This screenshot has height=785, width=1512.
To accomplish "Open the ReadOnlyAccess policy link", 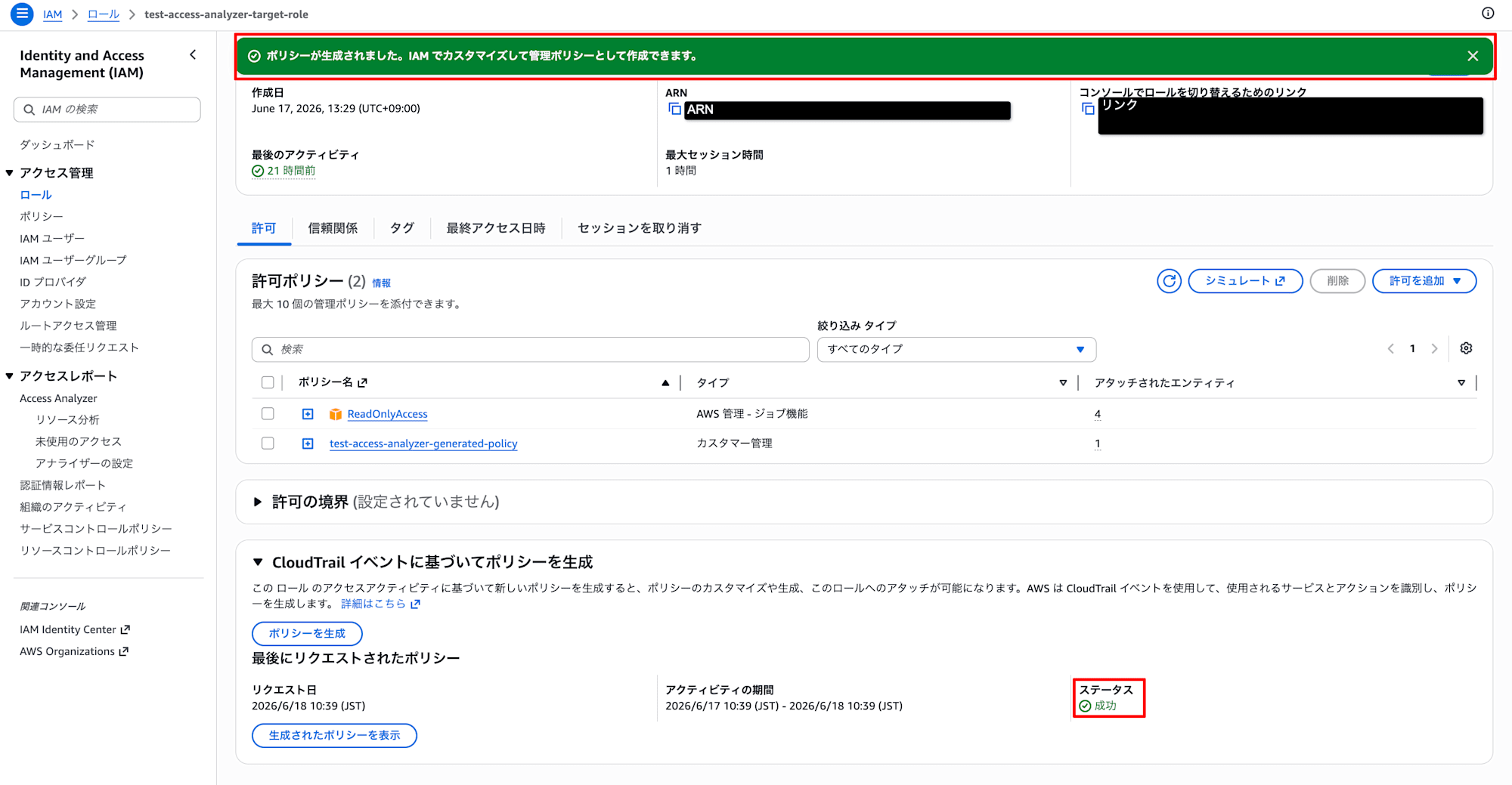I will (x=387, y=414).
